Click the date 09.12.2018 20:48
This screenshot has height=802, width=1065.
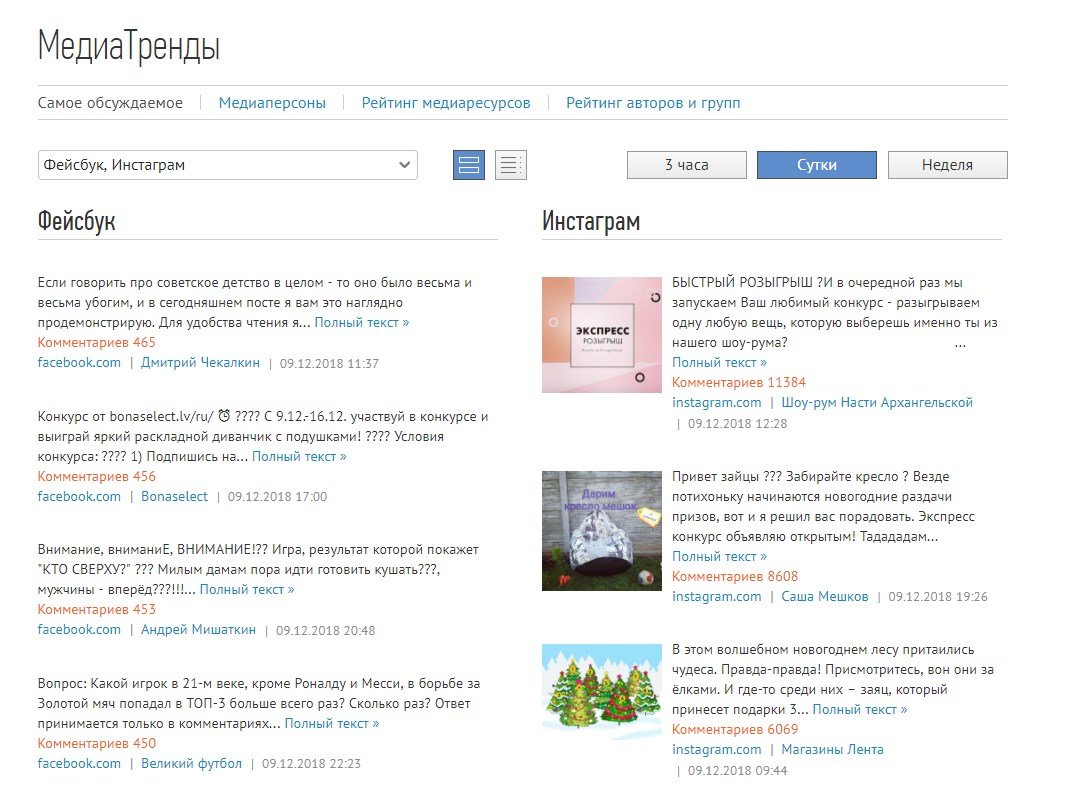tap(325, 631)
